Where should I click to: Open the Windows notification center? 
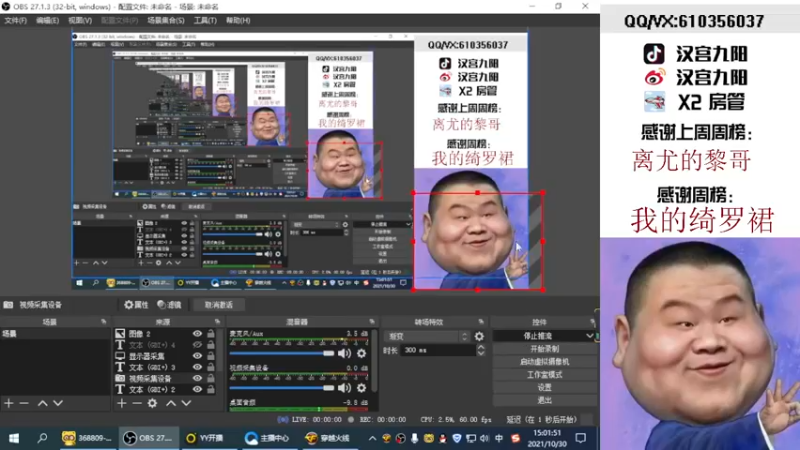(581, 438)
